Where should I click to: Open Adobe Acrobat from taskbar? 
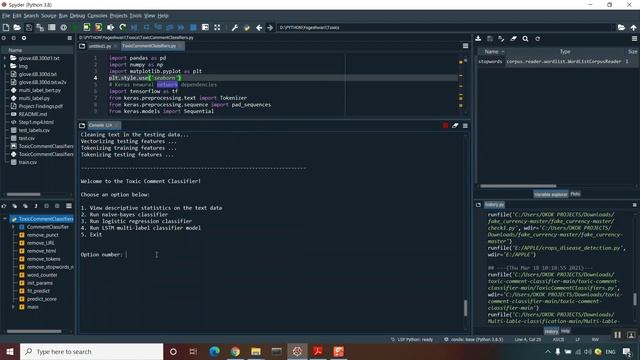(318, 351)
